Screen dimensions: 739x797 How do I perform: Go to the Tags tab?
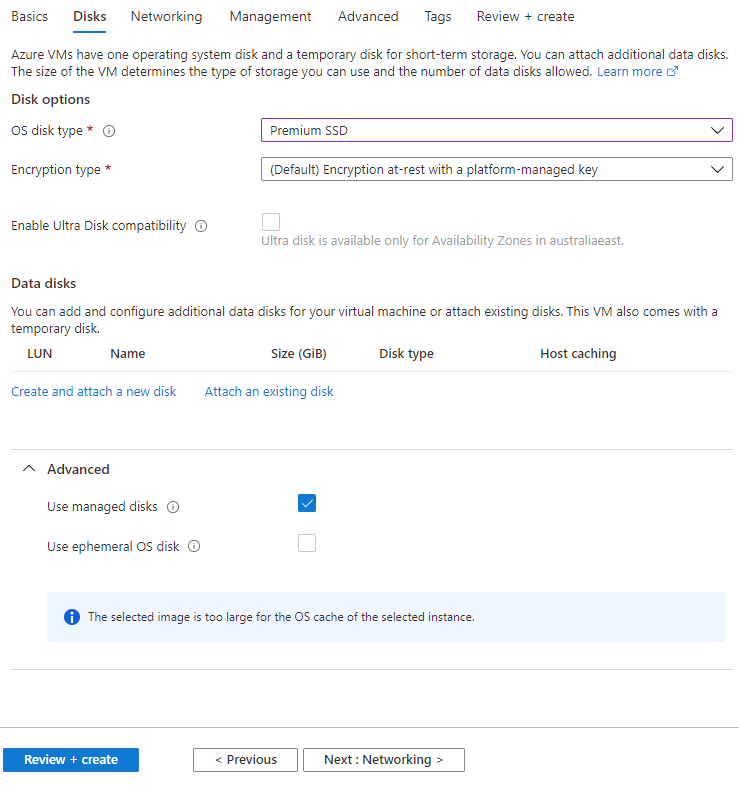(438, 16)
